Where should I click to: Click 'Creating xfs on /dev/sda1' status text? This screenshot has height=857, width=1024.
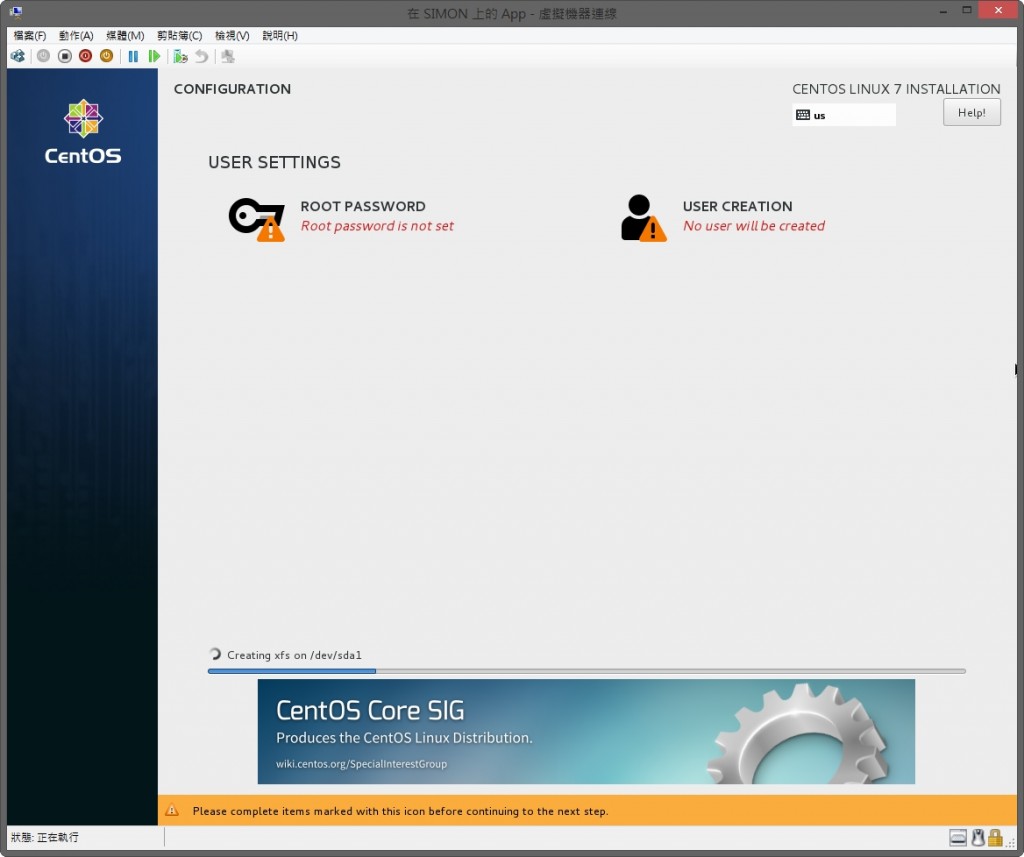tap(295, 655)
